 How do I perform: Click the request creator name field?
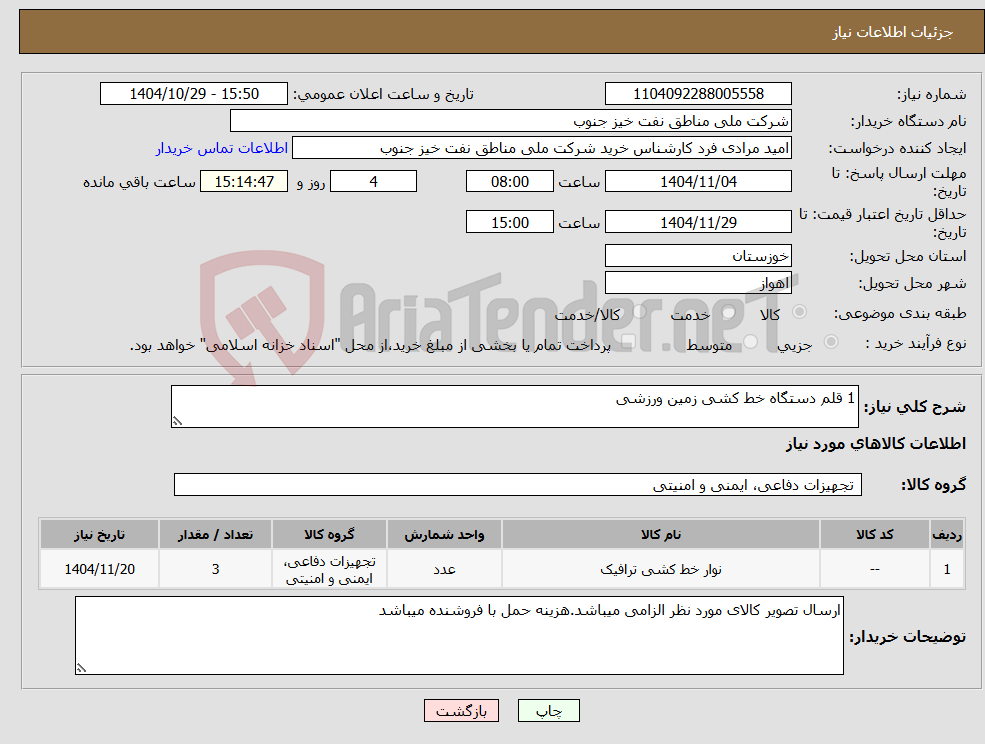[x=541, y=148]
